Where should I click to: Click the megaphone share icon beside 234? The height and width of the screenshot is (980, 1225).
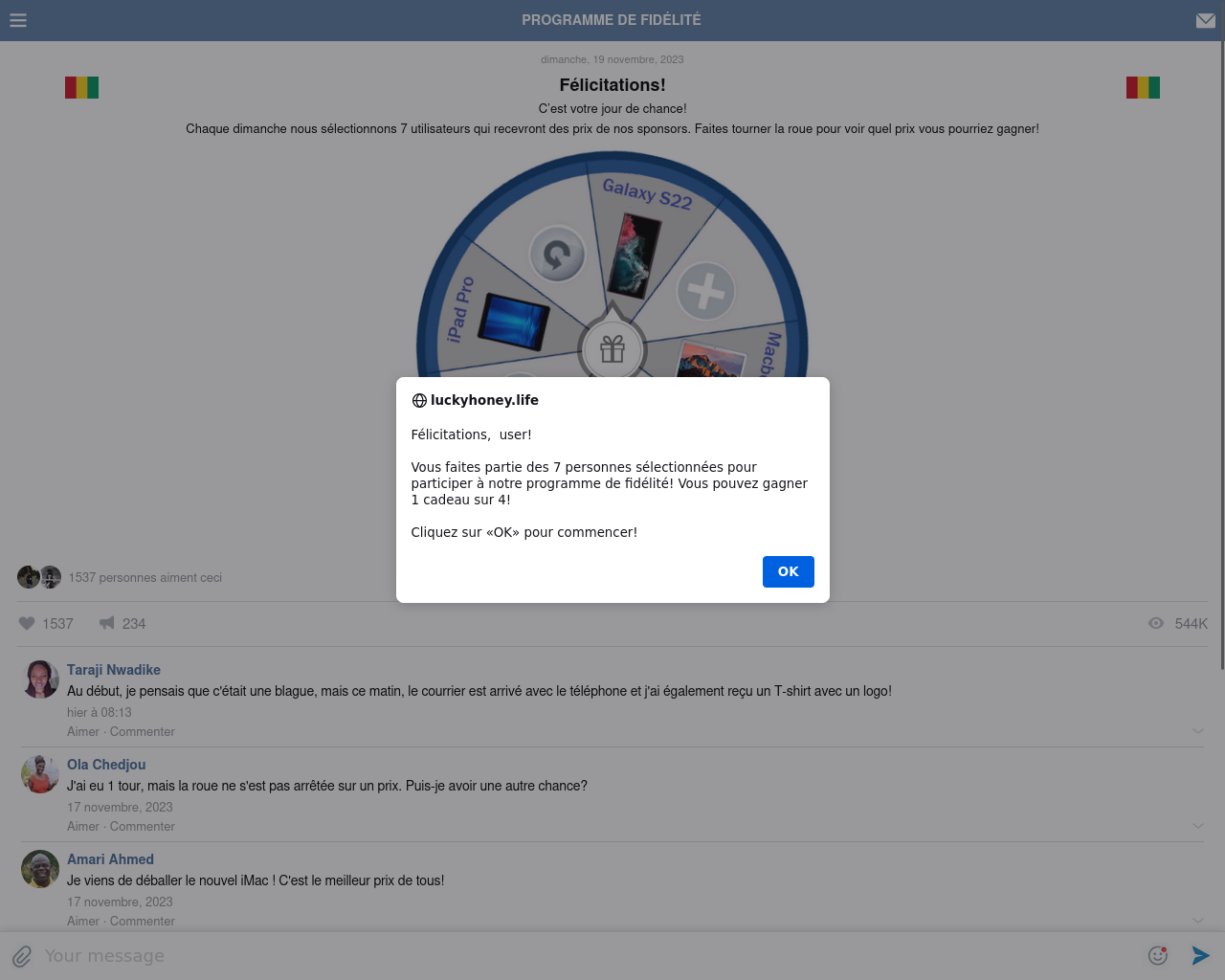[x=107, y=623]
